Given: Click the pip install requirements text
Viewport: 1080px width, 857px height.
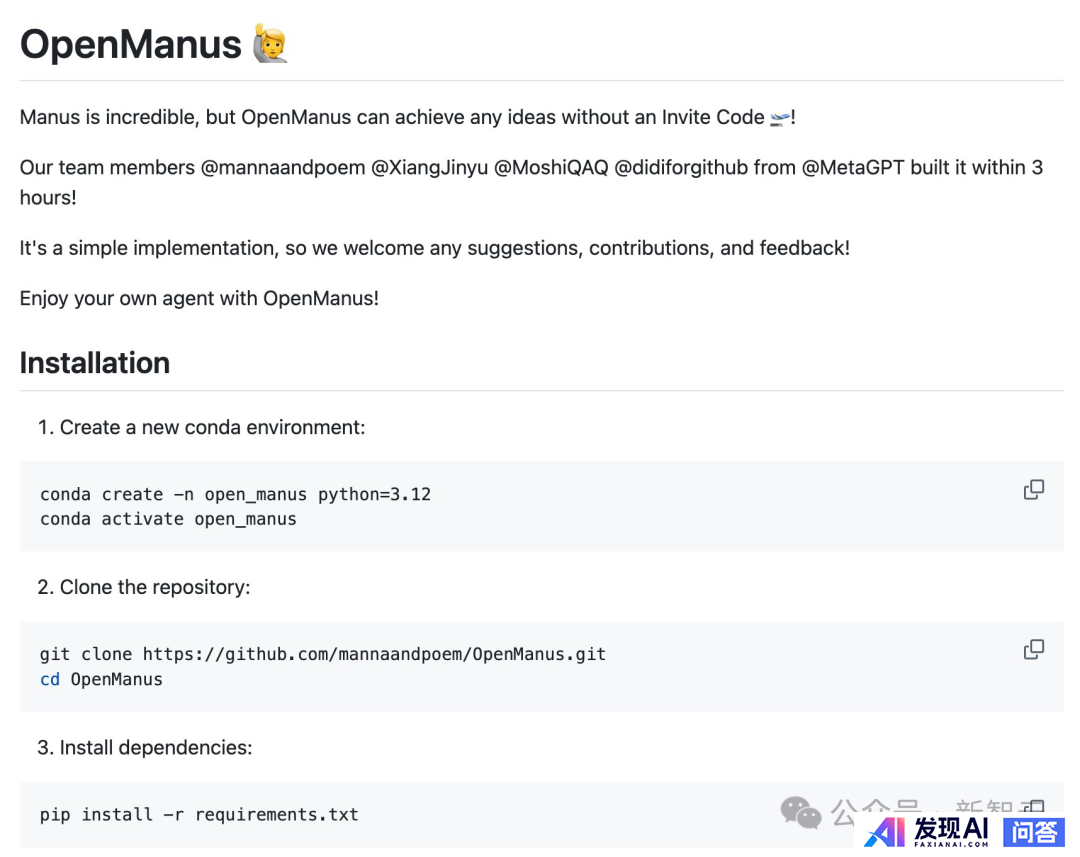Looking at the screenshot, I should (199, 814).
